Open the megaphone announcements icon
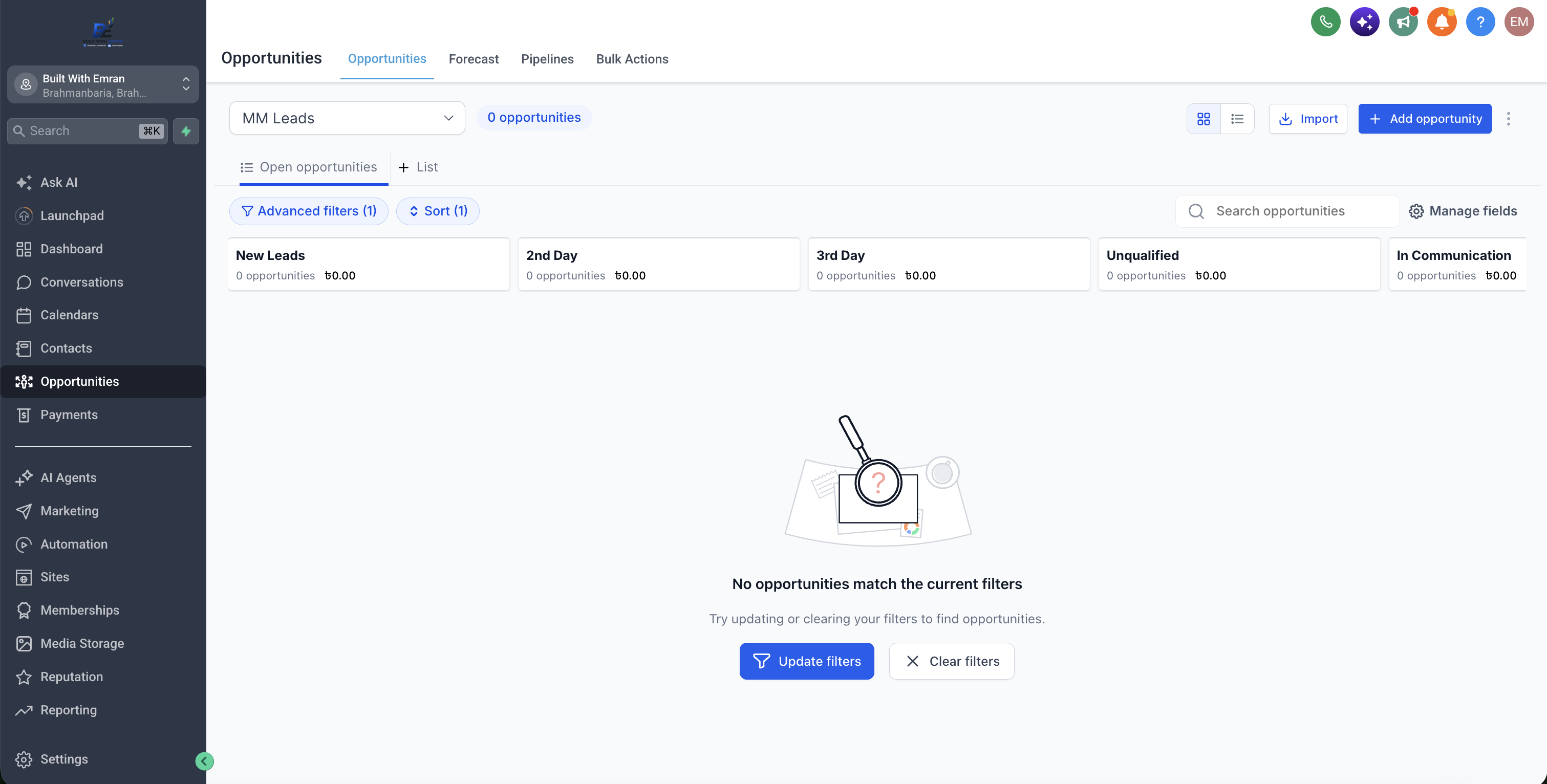 pyautogui.click(x=1403, y=22)
